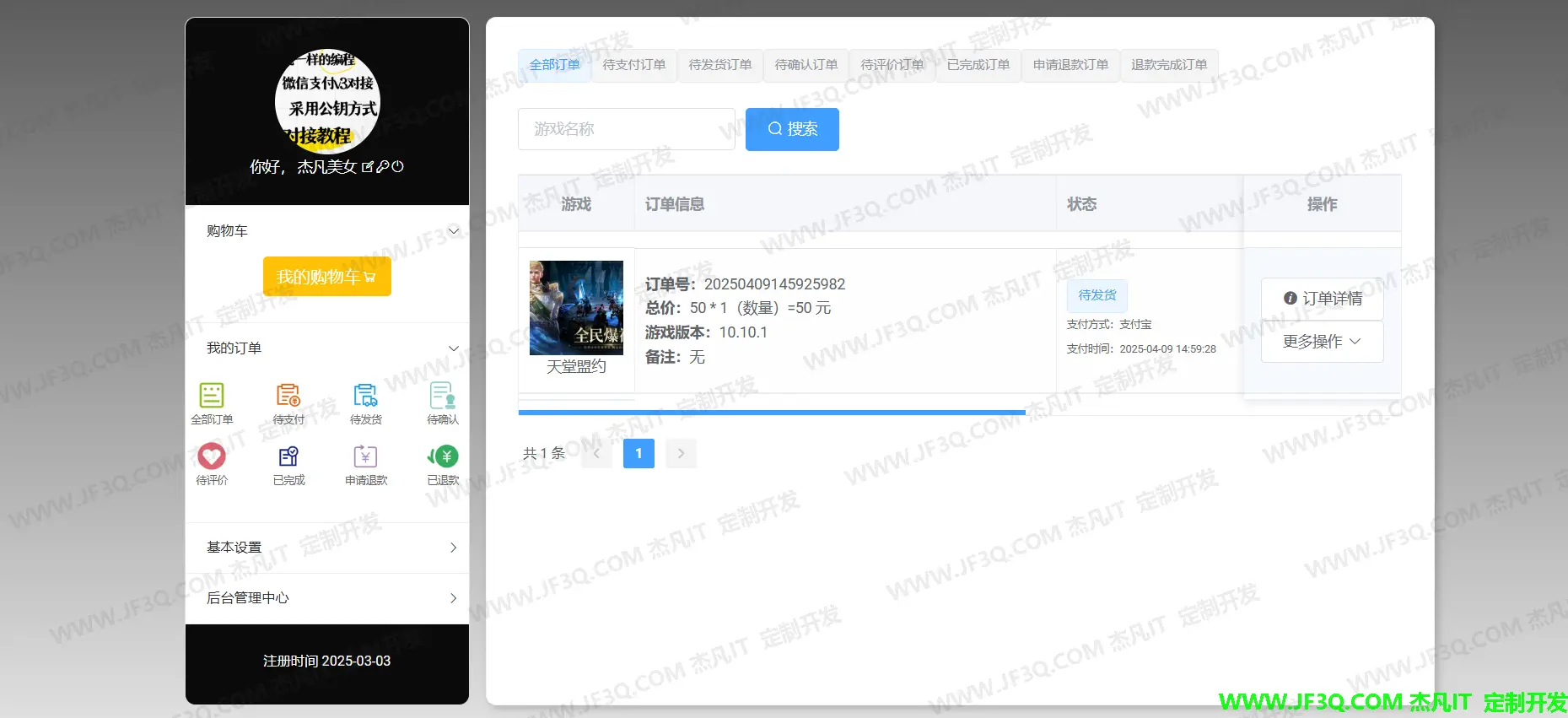This screenshot has width=1568, height=718.
Task: Collapse the 购物车 section
Action: pyautogui.click(x=453, y=231)
